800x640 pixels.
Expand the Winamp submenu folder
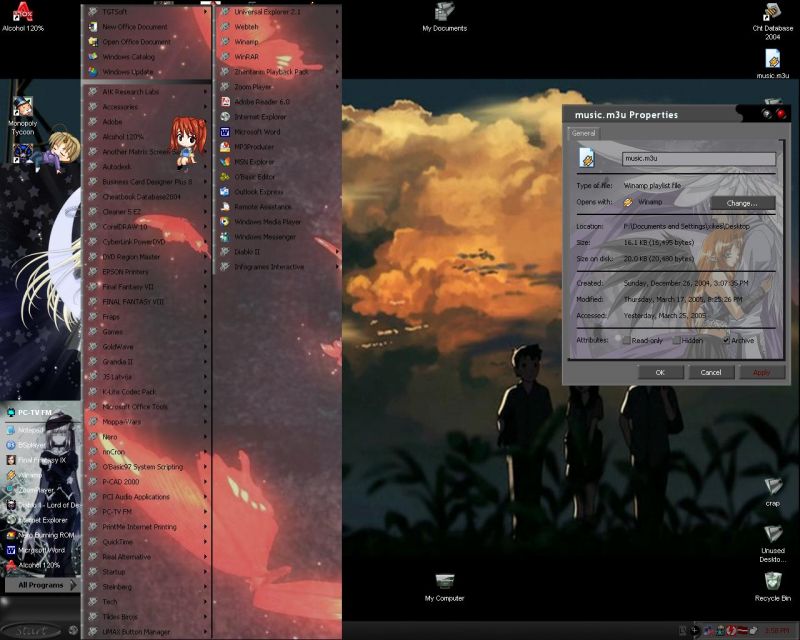278,42
